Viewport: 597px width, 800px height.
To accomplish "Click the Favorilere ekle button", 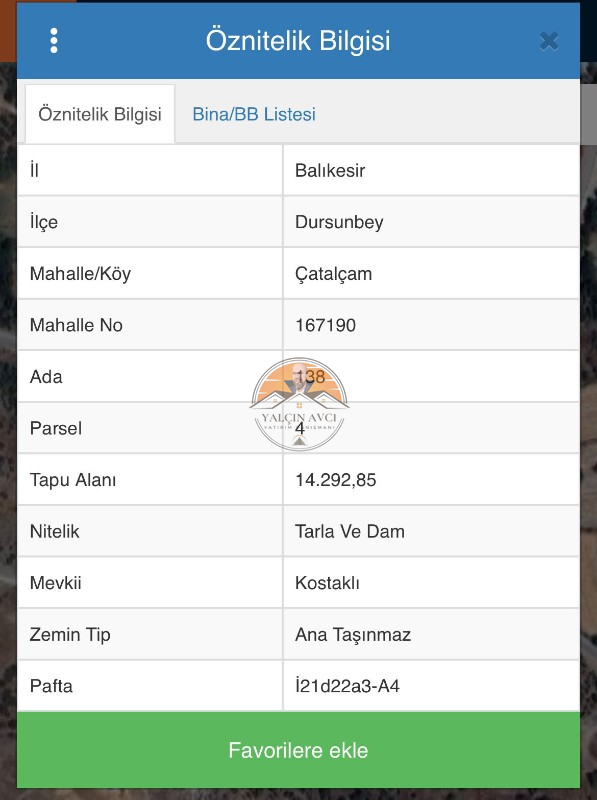I will tap(298, 750).
